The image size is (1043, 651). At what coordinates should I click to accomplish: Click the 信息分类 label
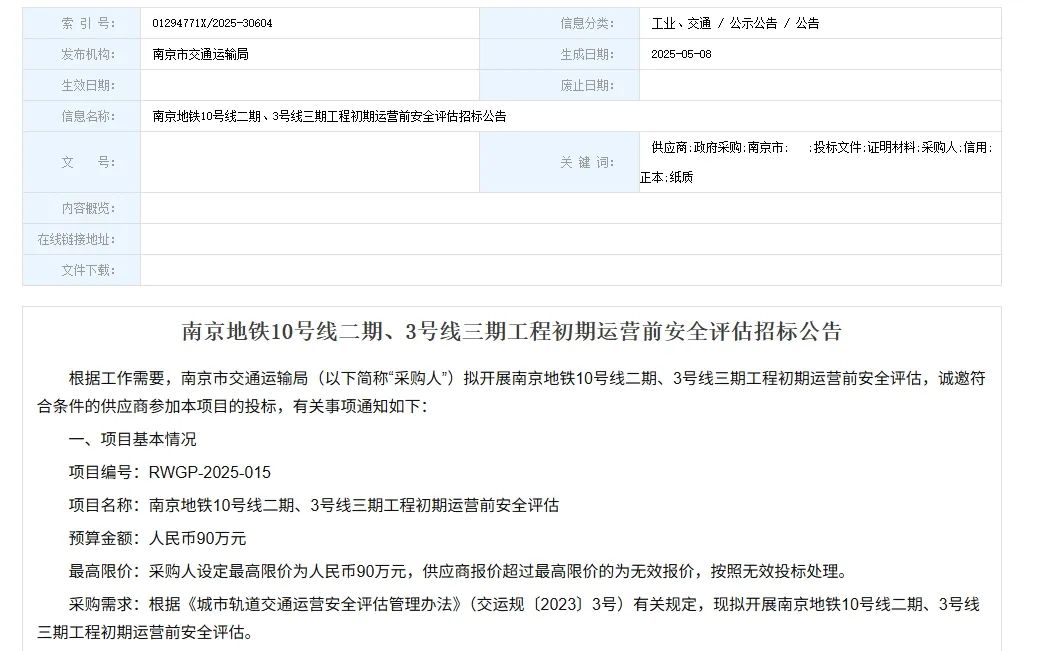pos(587,23)
